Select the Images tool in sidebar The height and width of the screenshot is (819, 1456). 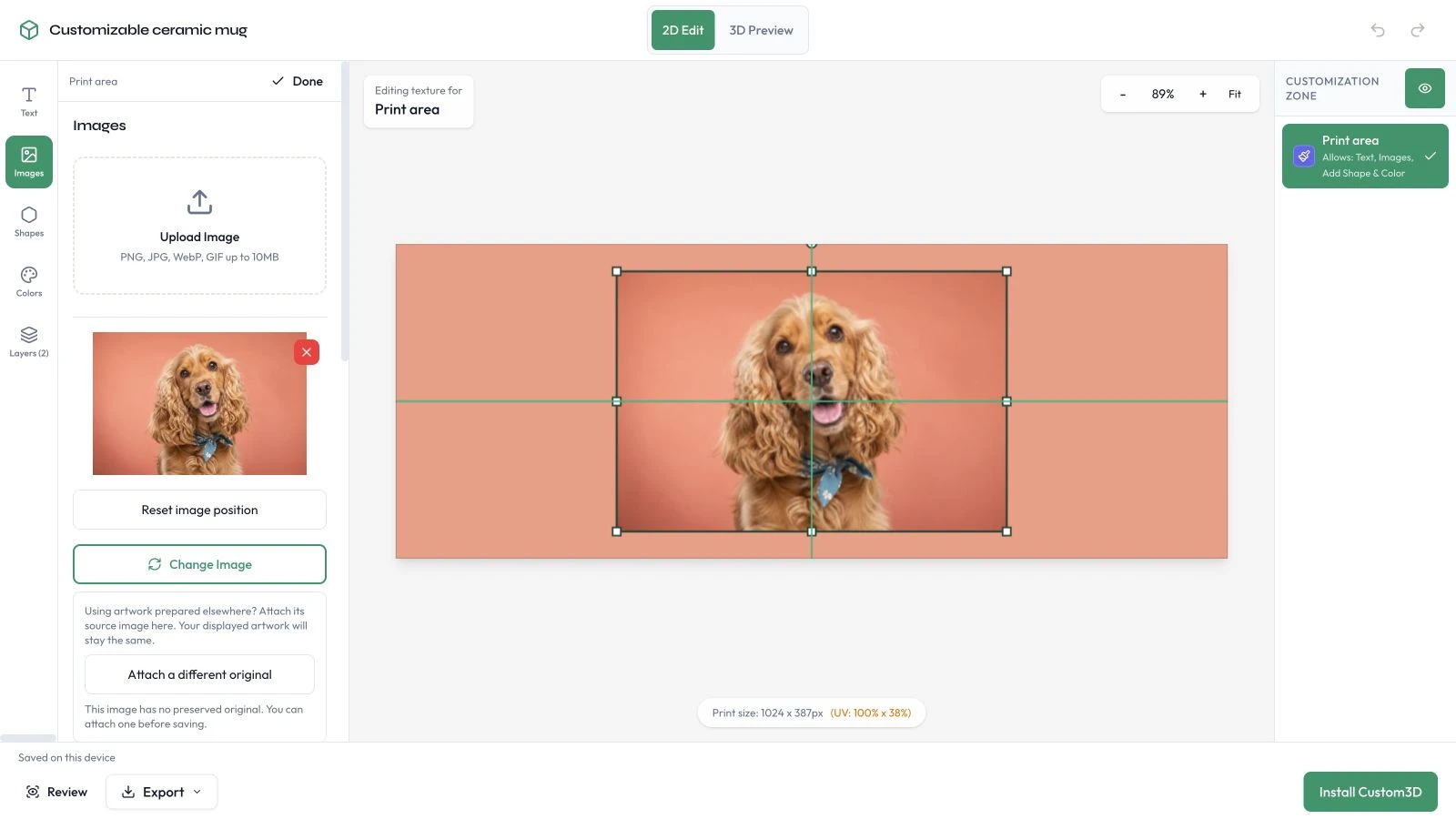click(x=29, y=162)
